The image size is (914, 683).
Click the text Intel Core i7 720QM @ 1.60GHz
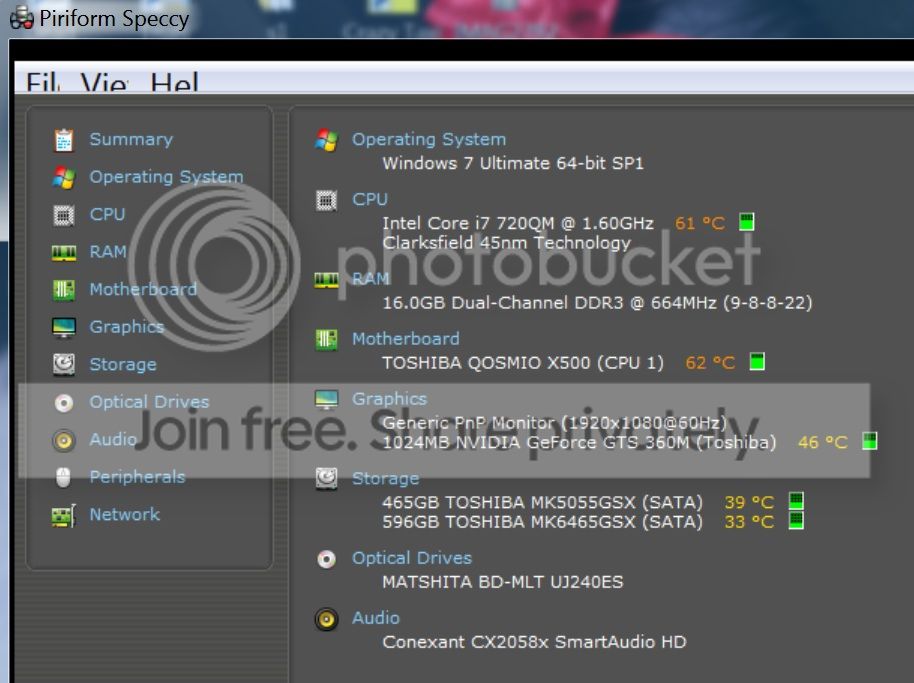coord(518,223)
